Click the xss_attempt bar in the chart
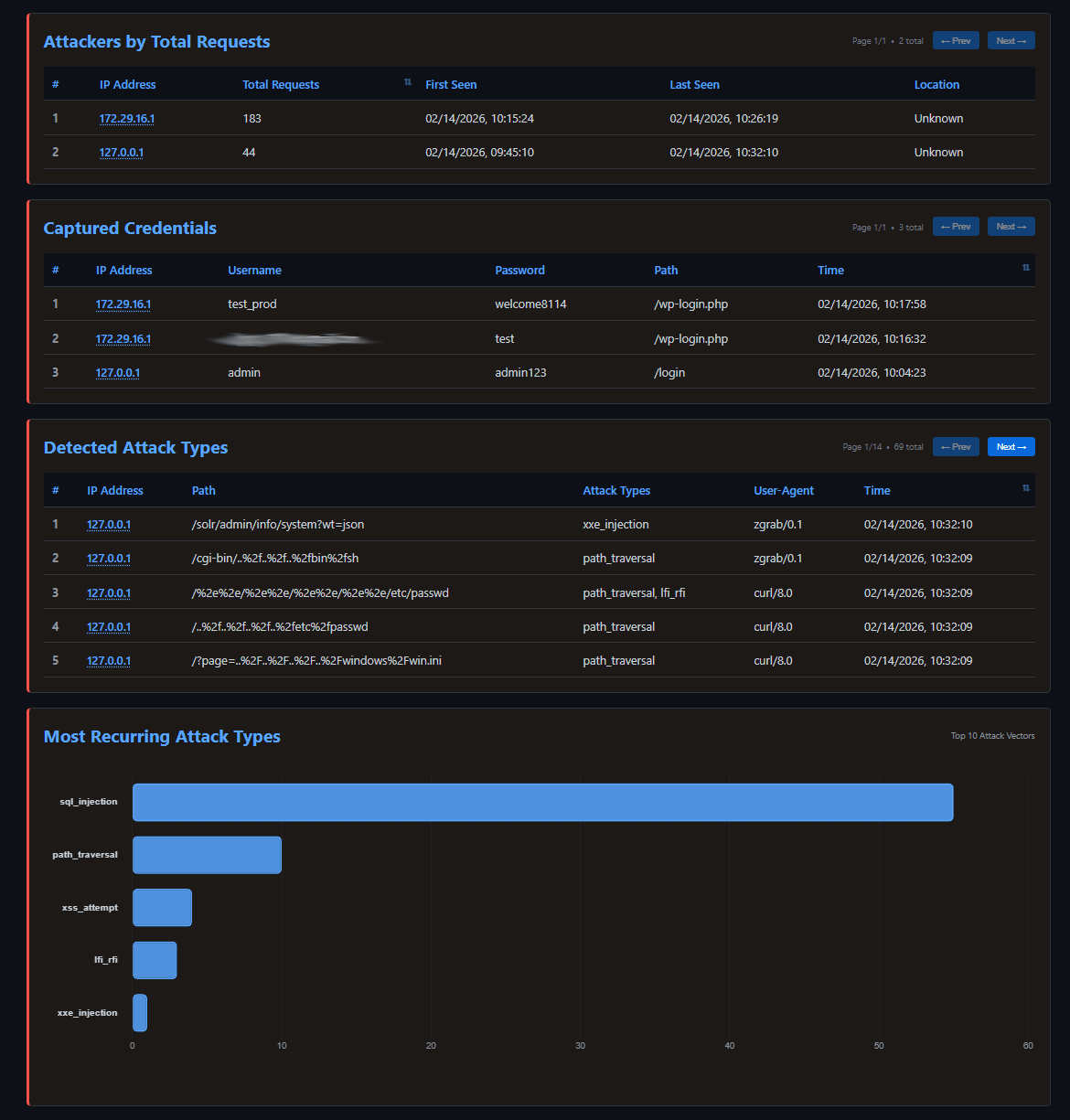The height and width of the screenshot is (1120, 1070). tap(162, 908)
